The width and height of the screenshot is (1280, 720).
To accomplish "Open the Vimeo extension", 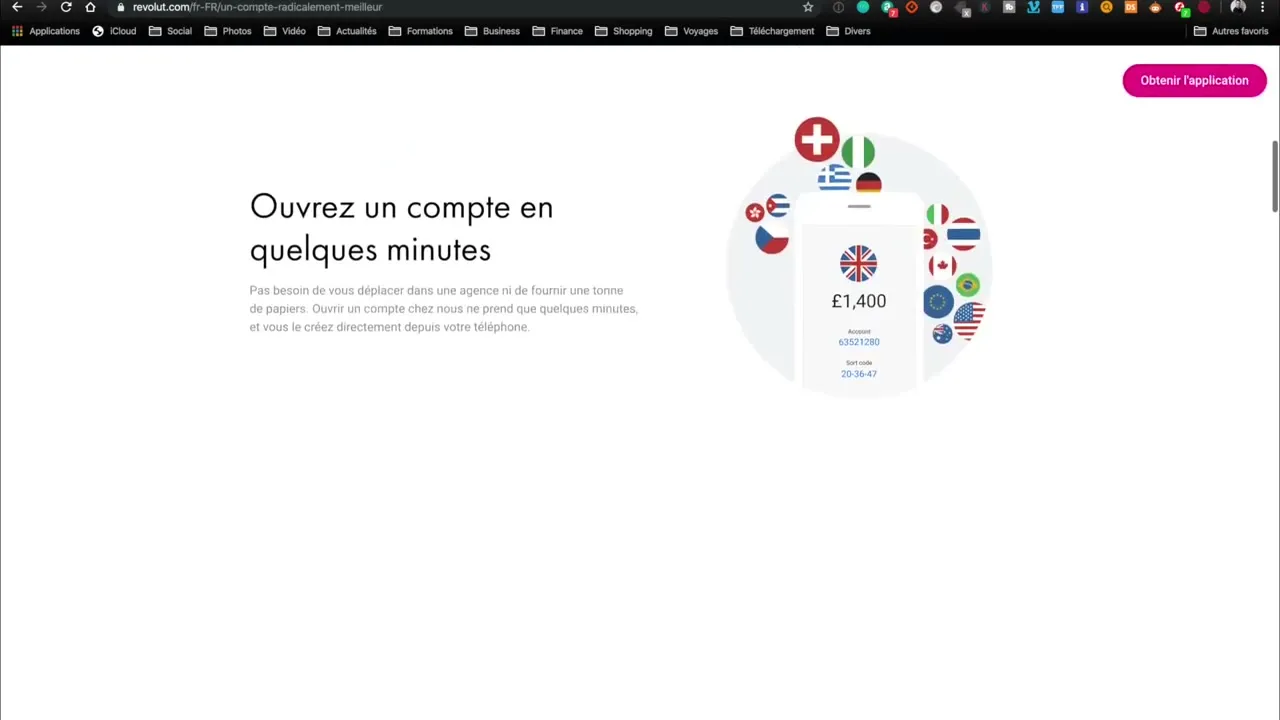I will [x=1034, y=7].
